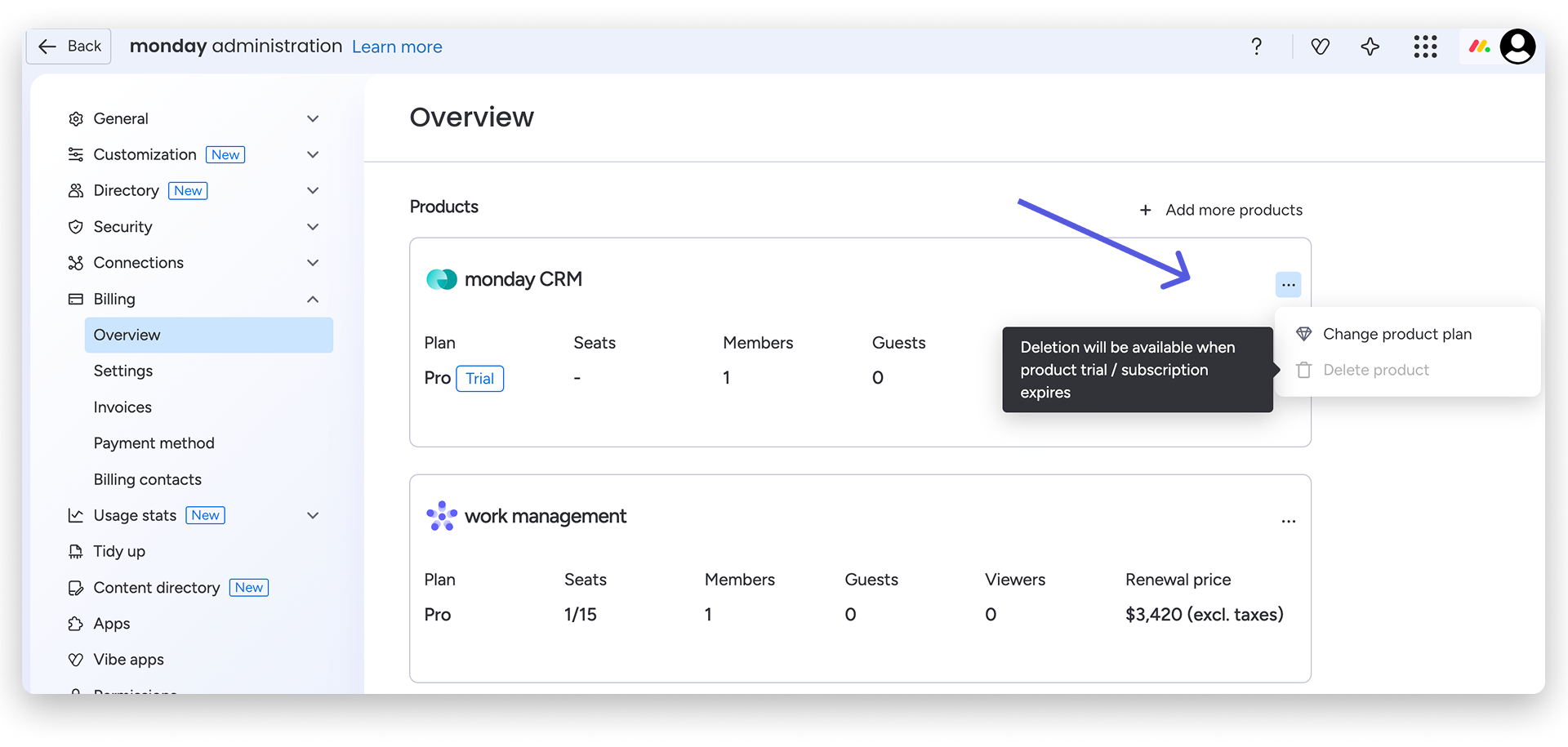This screenshot has height=747, width=1568.
Task: Click the Usage stats chart icon
Action: (76, 516)
